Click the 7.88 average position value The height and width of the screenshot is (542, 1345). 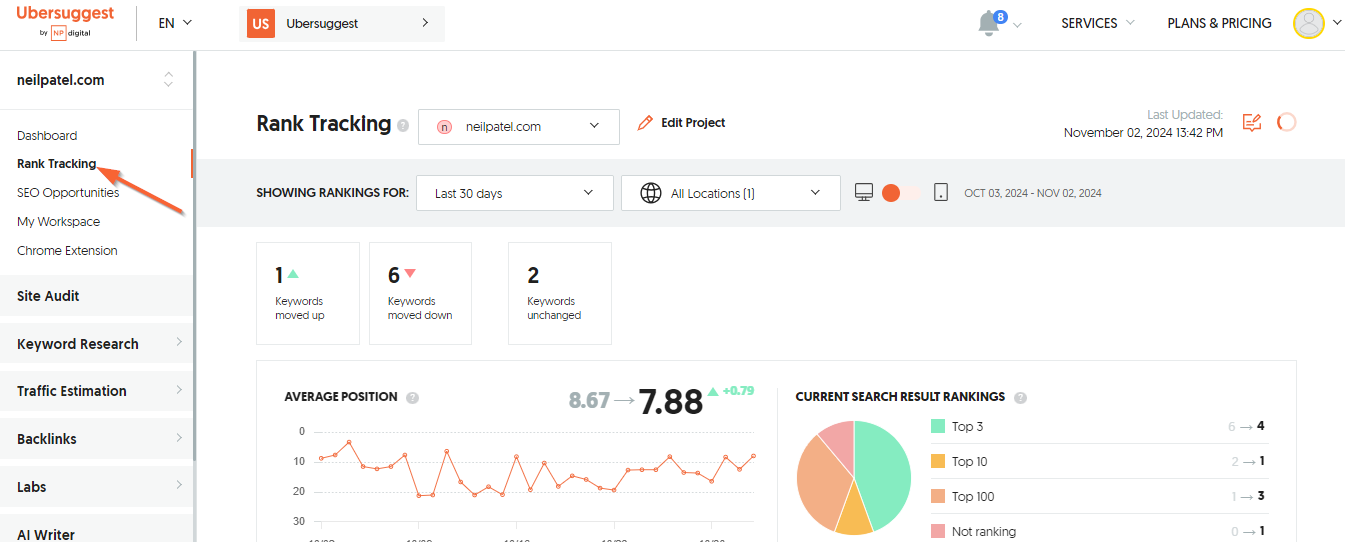671,402
